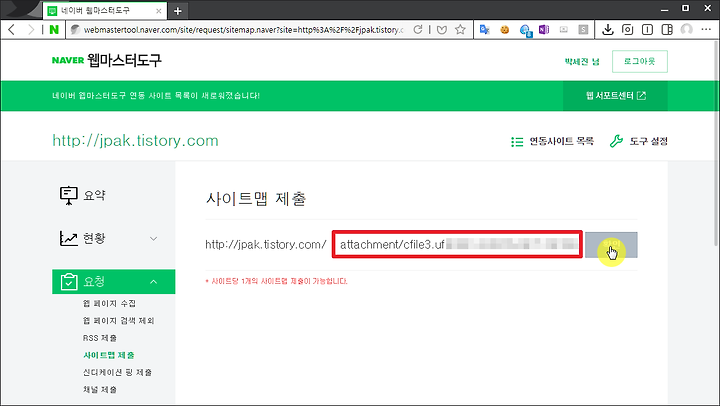Select the 네이버 웹마스터도구 browser tab
The height and width of the screenshot is (406, 720).
pyautogui.click(x=105, y=11)
